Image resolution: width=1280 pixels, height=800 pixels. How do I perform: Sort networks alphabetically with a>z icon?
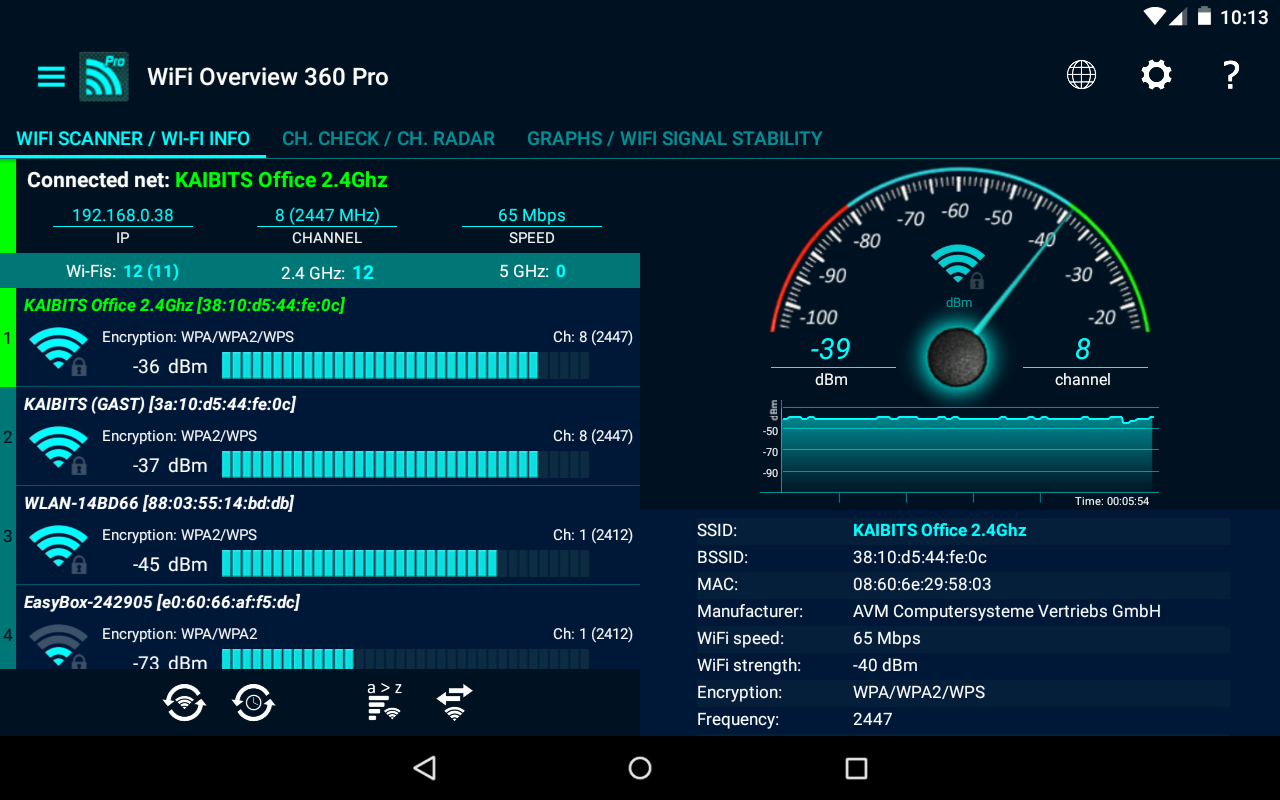384,701
